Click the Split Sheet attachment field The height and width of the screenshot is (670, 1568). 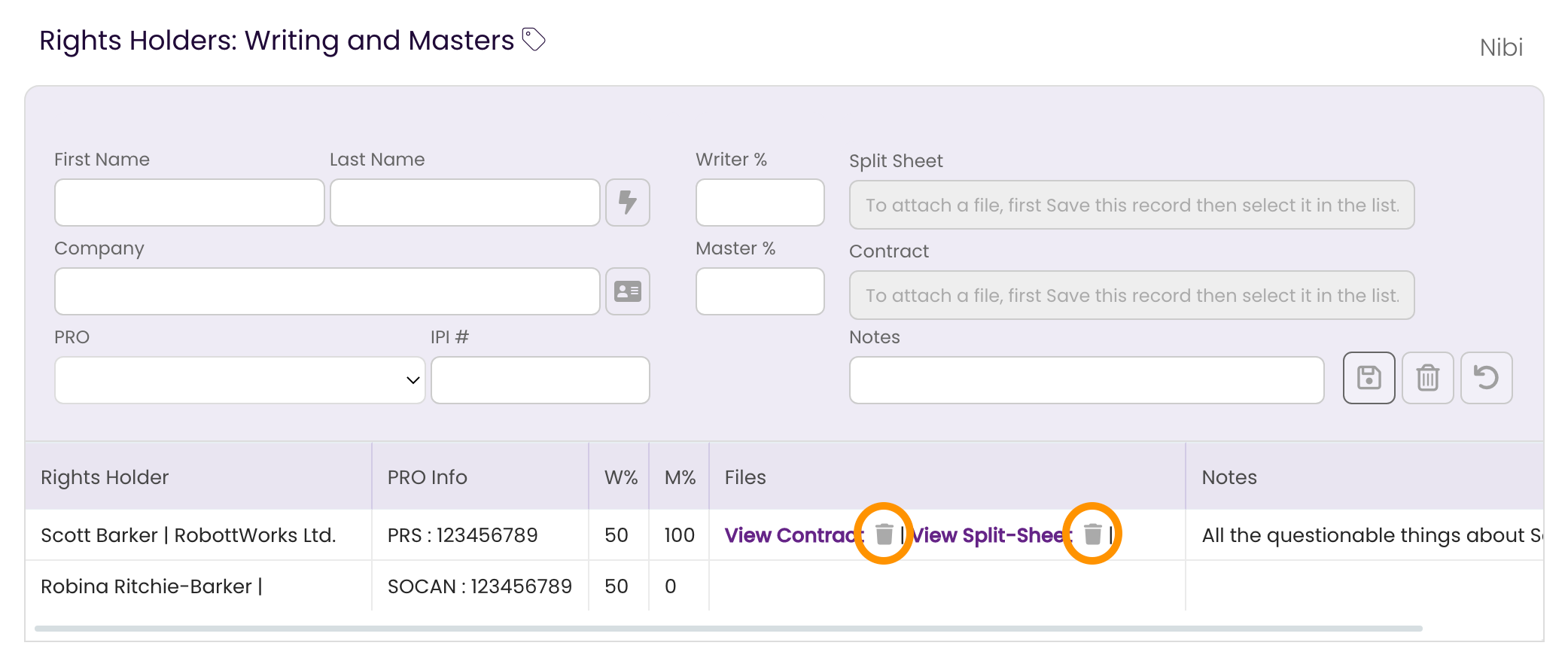pyautogui.click(x=1132, y=205)
